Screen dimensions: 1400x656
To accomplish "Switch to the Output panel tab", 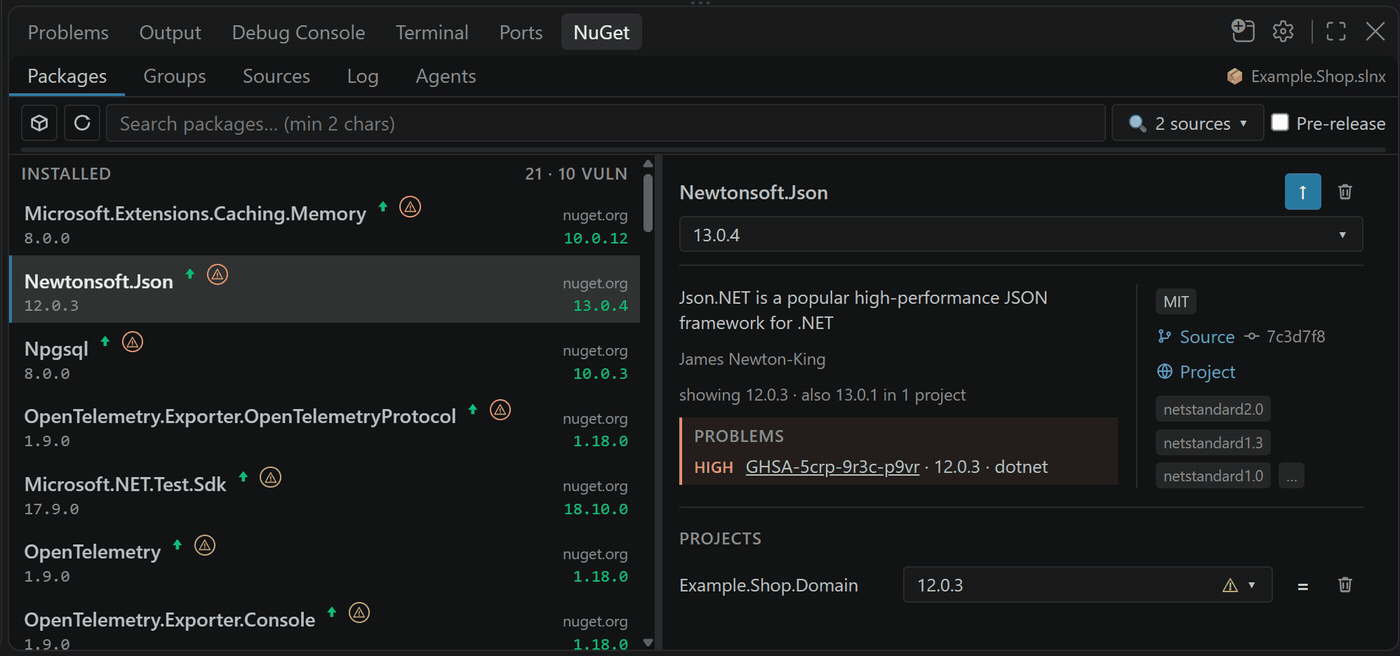I will click(x=170, y=32).
